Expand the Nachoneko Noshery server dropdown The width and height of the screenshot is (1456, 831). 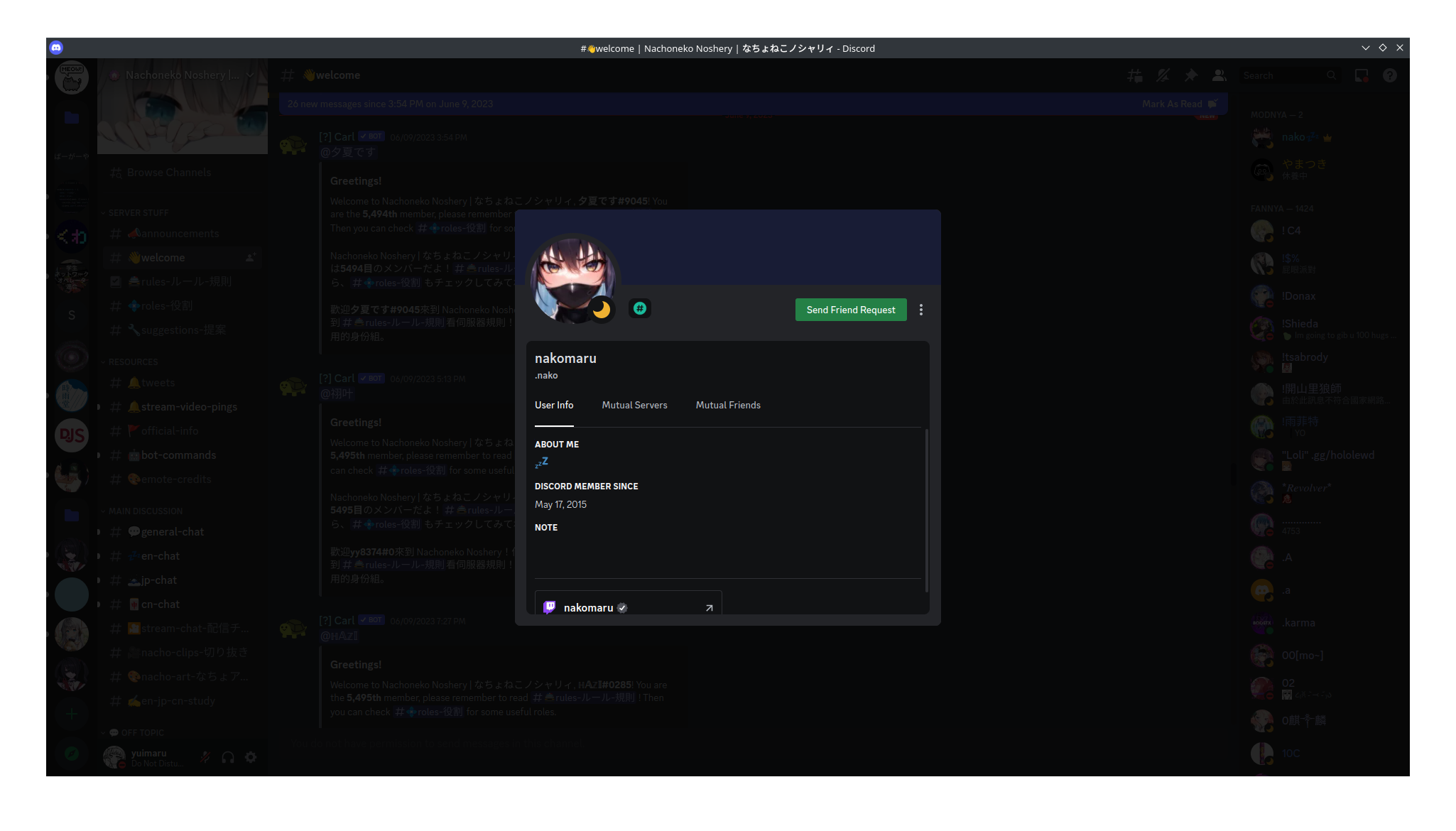coord(250,75)
